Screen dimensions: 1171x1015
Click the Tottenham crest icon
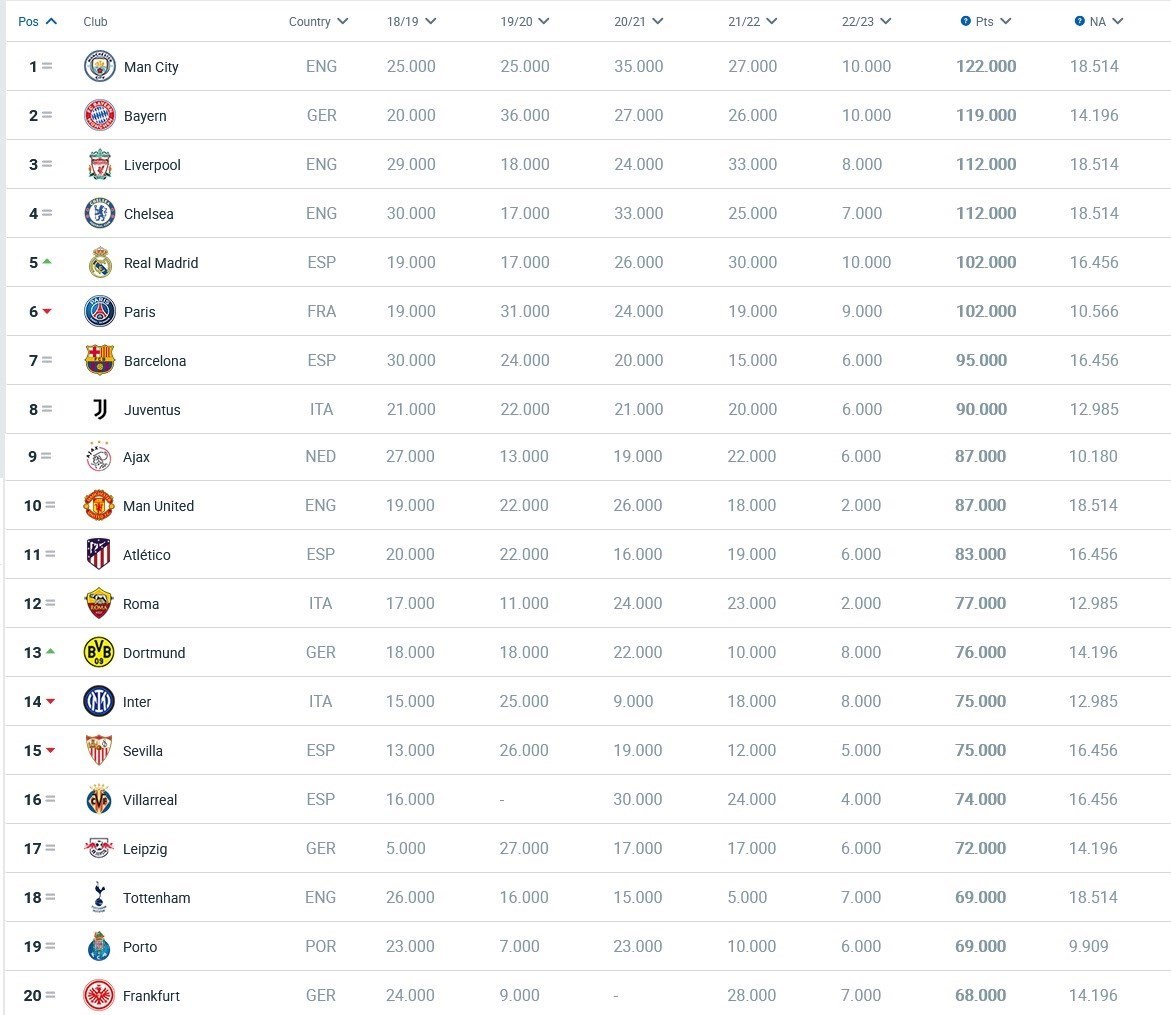coord(99,897)
